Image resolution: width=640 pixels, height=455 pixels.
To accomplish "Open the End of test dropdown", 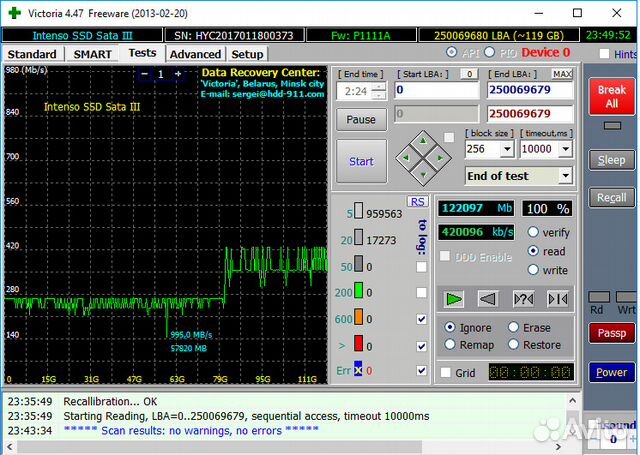I will 565,176.
